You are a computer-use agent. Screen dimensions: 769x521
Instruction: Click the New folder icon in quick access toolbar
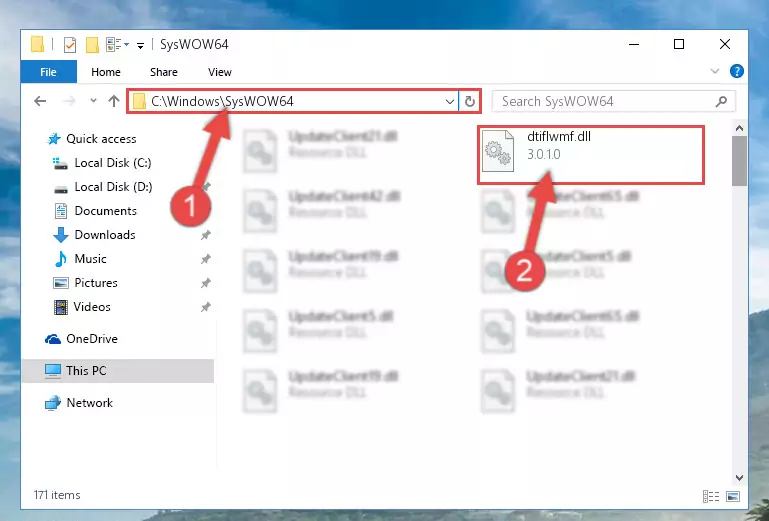point(92,45)
